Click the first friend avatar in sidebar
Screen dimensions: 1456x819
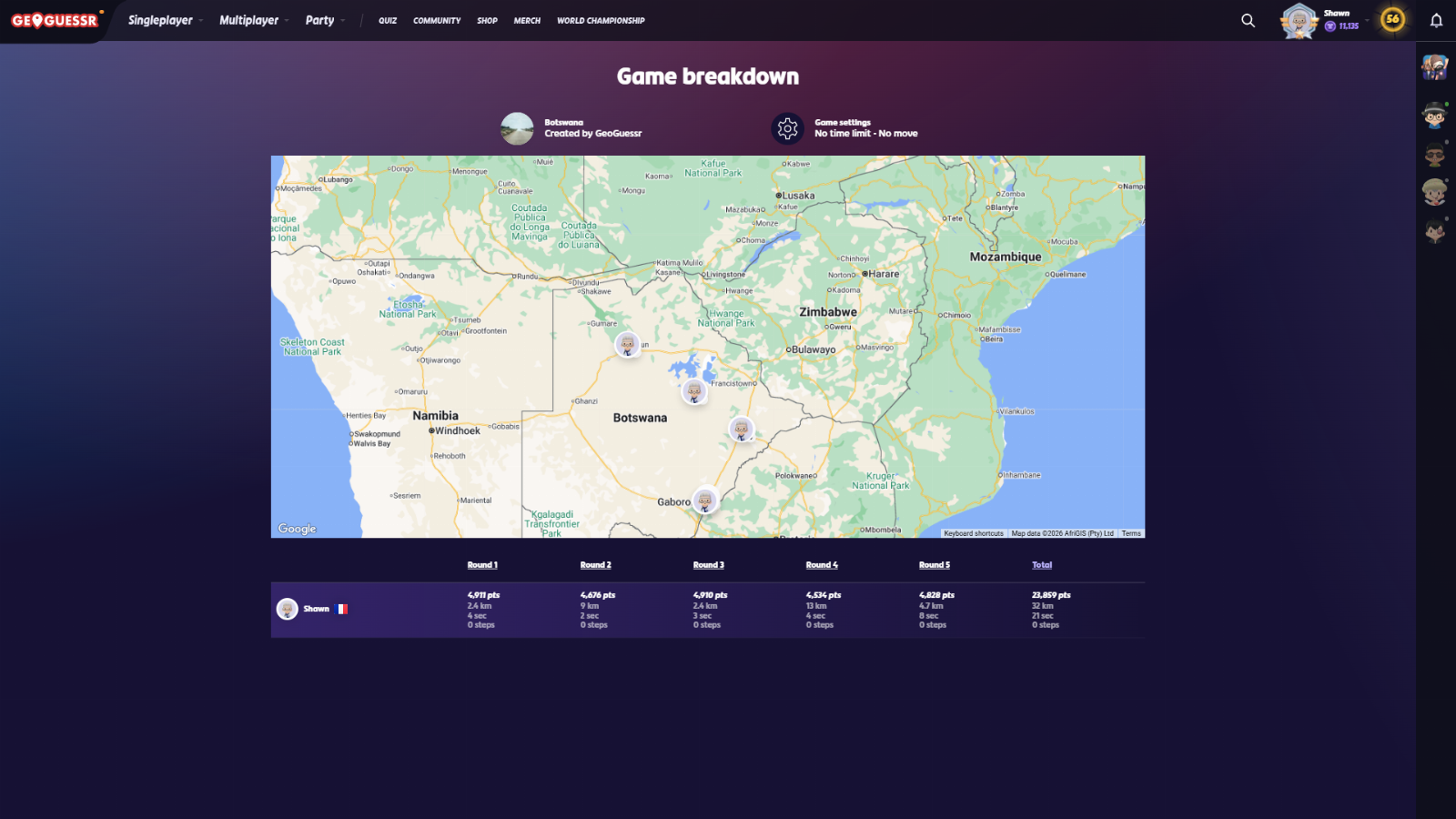pos(1435,66)
